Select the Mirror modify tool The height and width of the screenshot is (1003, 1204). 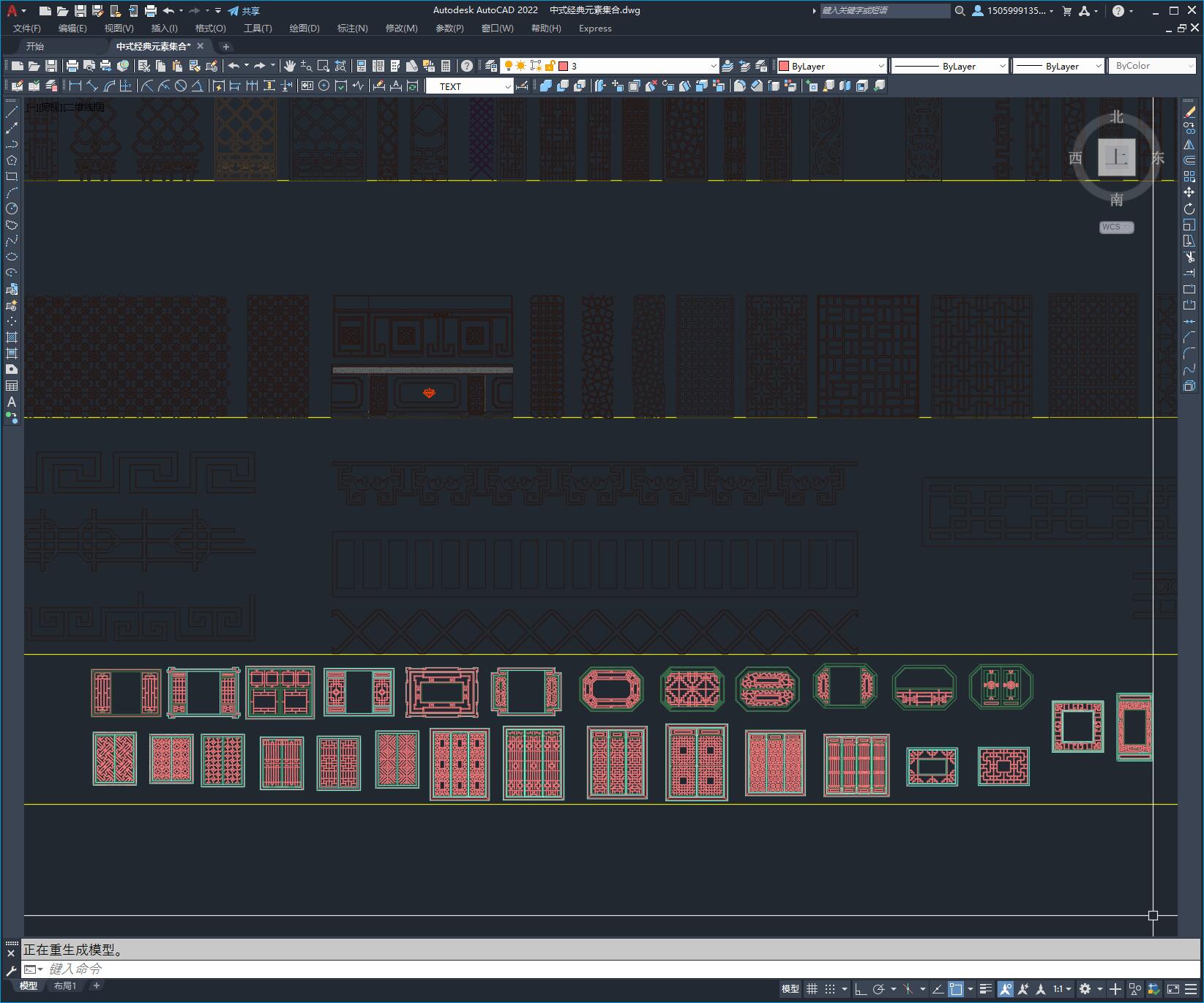coord(1189,144)
